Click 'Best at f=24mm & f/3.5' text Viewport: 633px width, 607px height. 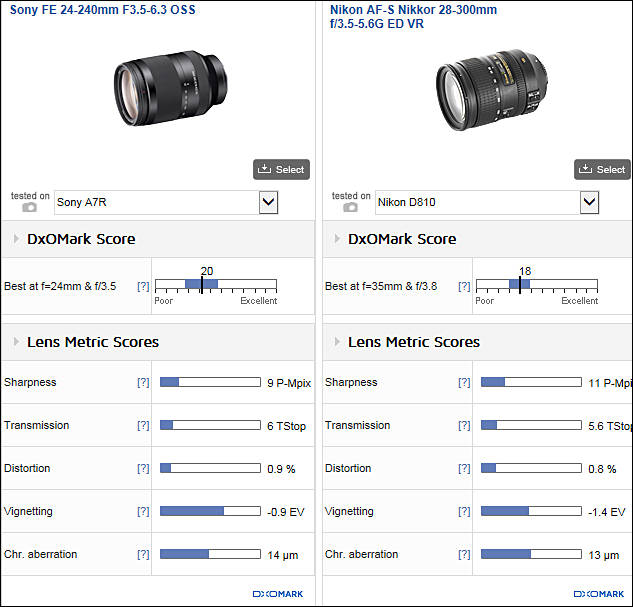point(60,287)
